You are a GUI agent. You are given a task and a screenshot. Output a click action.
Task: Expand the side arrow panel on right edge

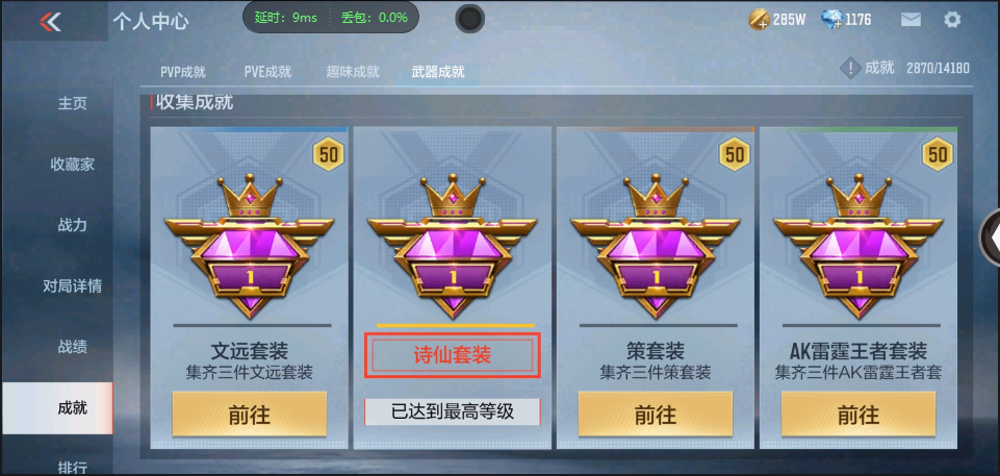(990, 237)
